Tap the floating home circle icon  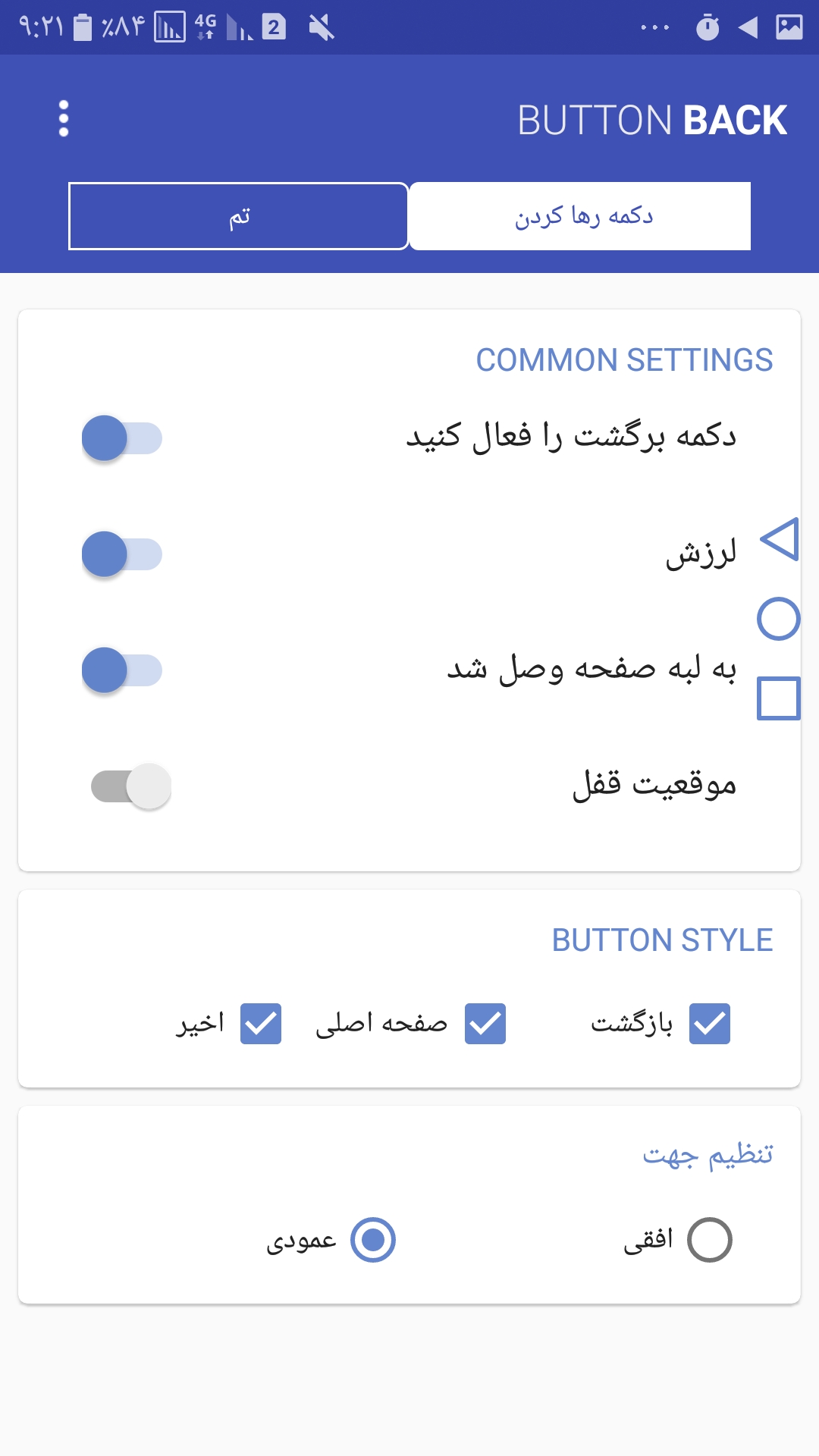pos(779,619)
